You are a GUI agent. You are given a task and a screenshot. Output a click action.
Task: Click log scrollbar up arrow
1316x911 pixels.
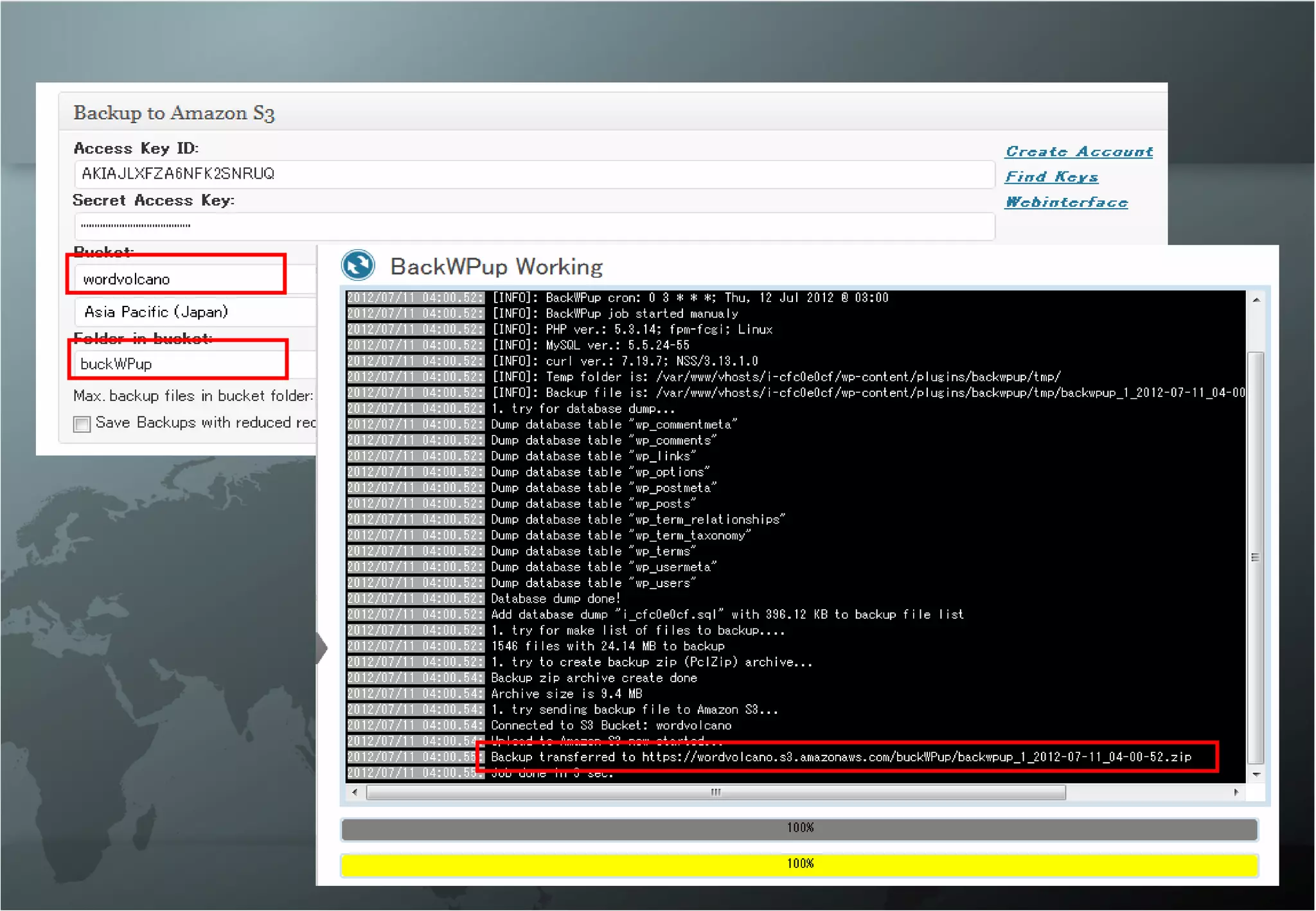1256,300
